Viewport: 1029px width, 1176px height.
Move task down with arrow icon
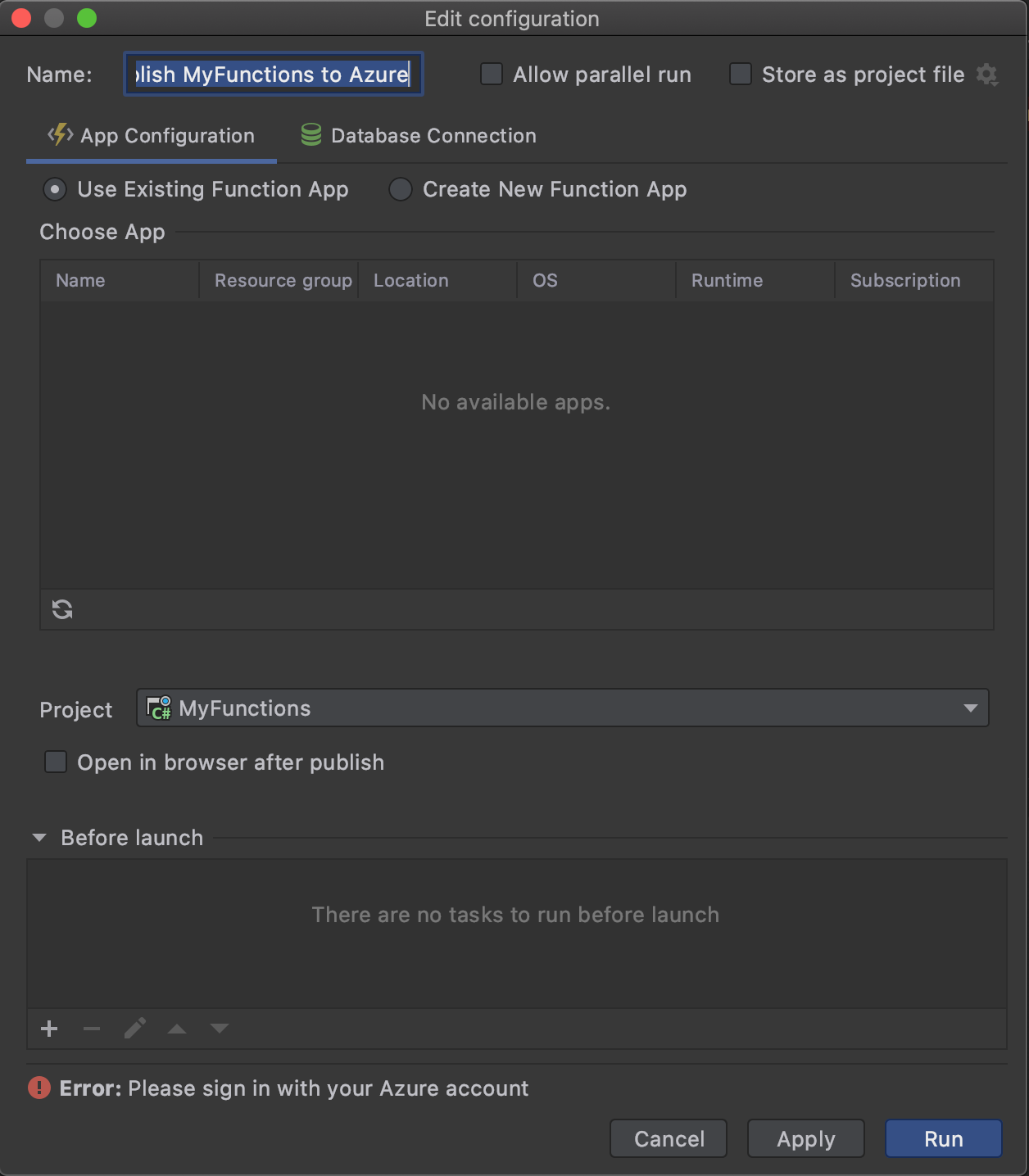(220, 1029)
